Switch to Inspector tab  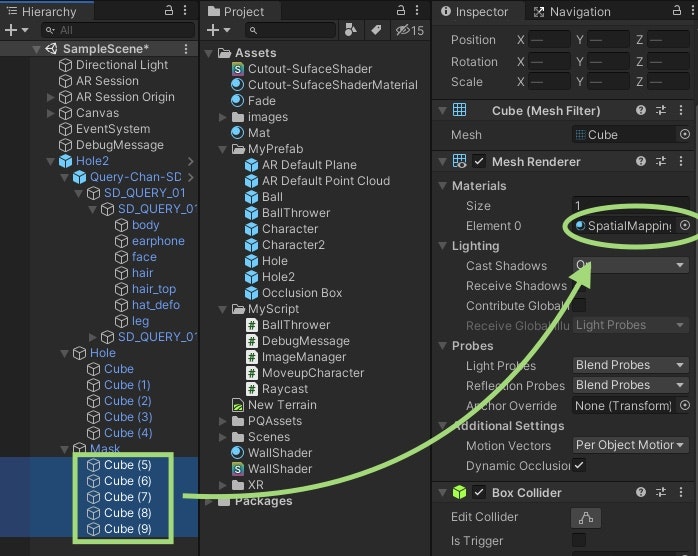coord(475,12)
